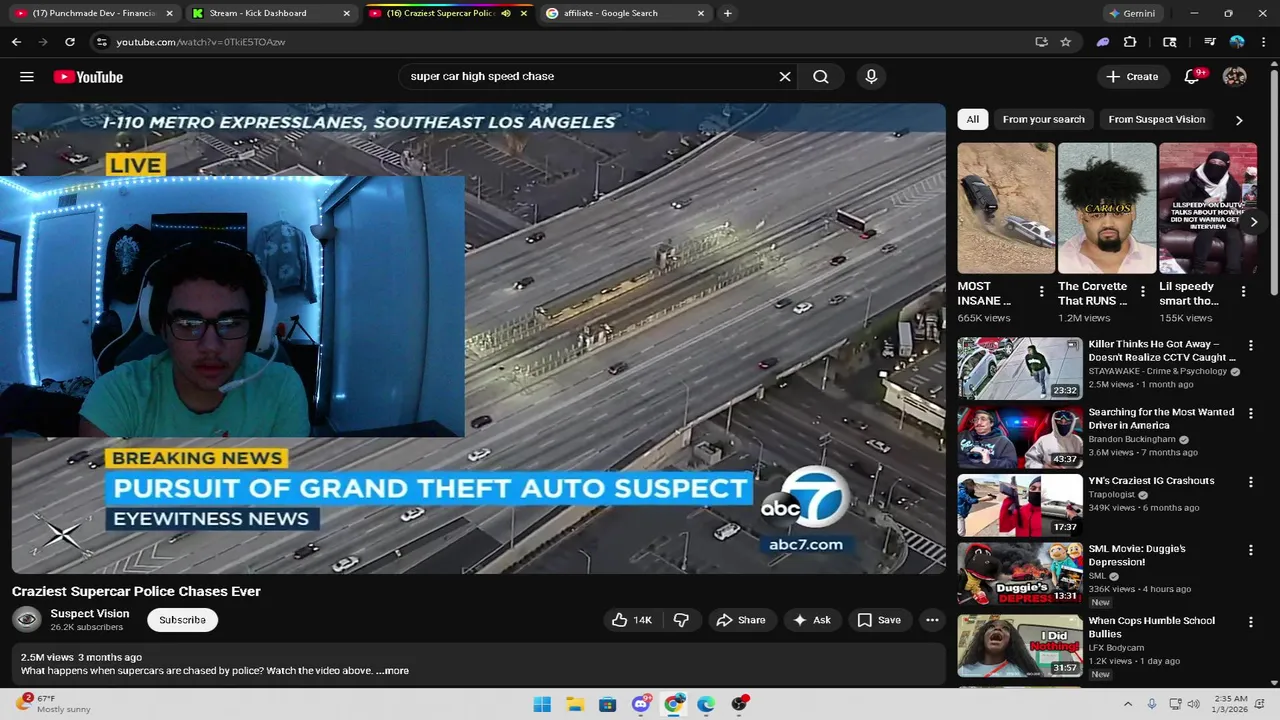Subscribe to Suspect Vision channel
Screen dimensions: 1280x720
(x=182, y=620)
